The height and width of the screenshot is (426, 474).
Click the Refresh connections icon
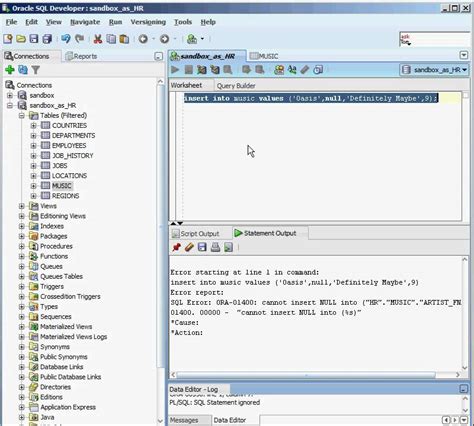point(23,70)
